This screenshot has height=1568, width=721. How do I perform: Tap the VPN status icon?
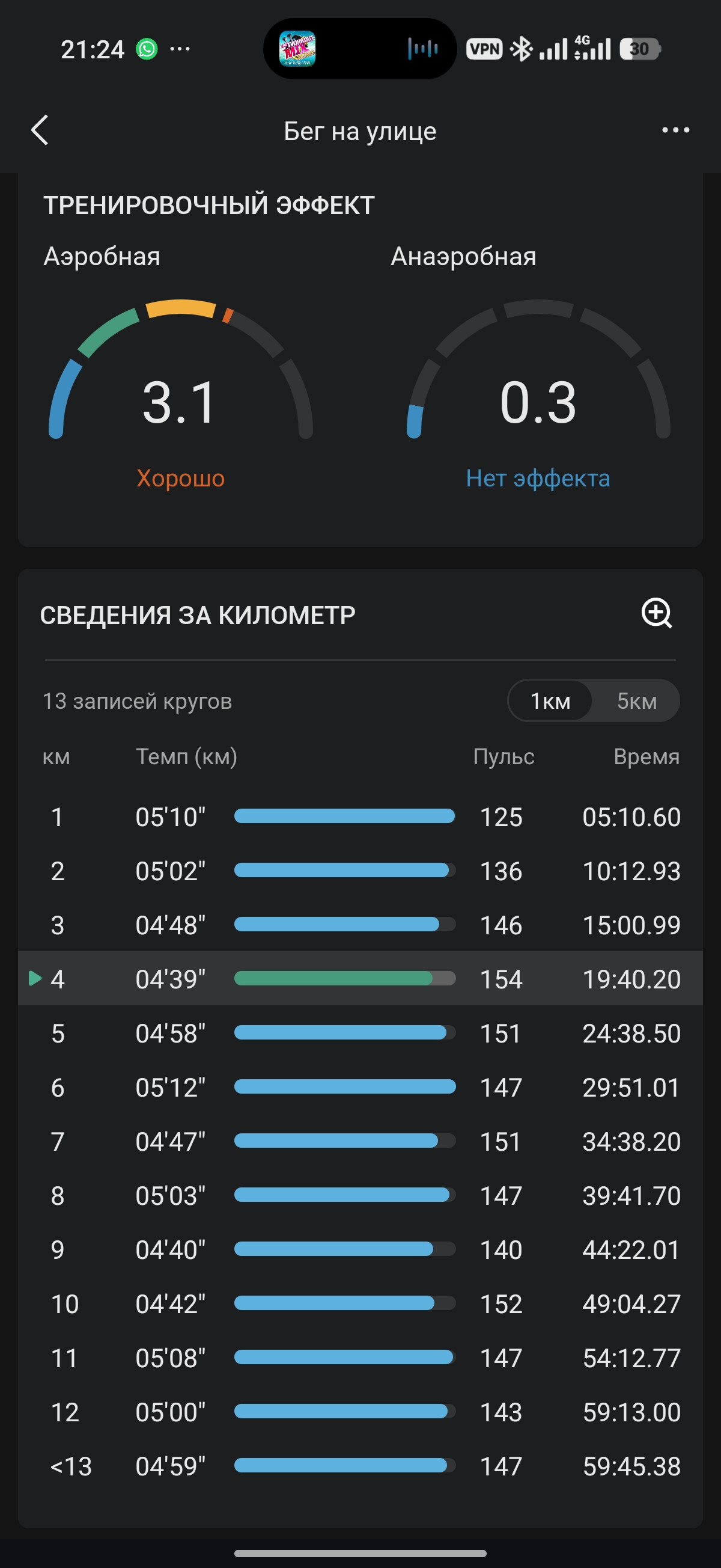pyautogui.click(x=484, y=49)
